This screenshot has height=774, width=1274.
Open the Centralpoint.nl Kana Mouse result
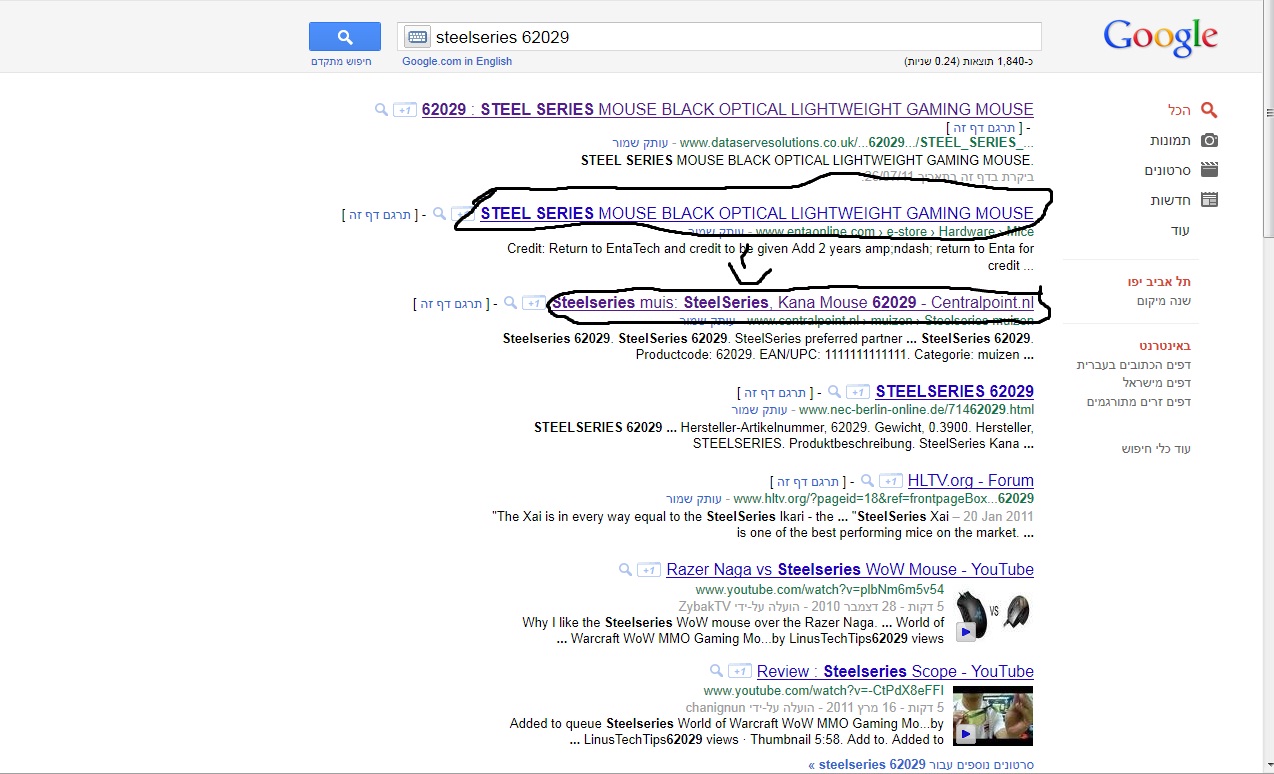point(792,303)
